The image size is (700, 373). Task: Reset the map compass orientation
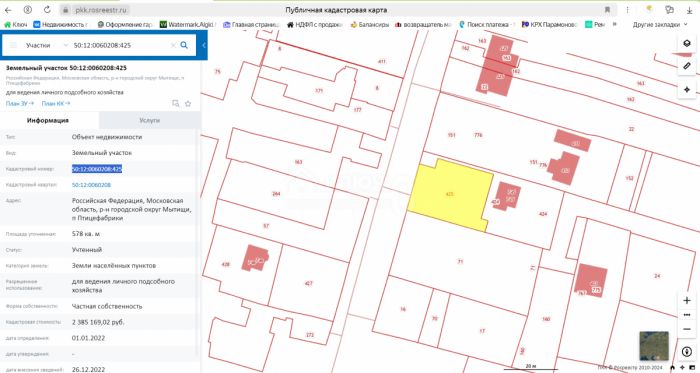pos(687,352)
